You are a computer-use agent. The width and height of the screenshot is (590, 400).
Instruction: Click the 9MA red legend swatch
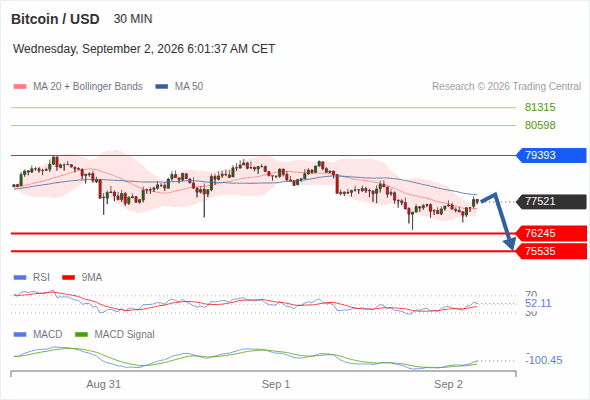[x=68, y=278]
